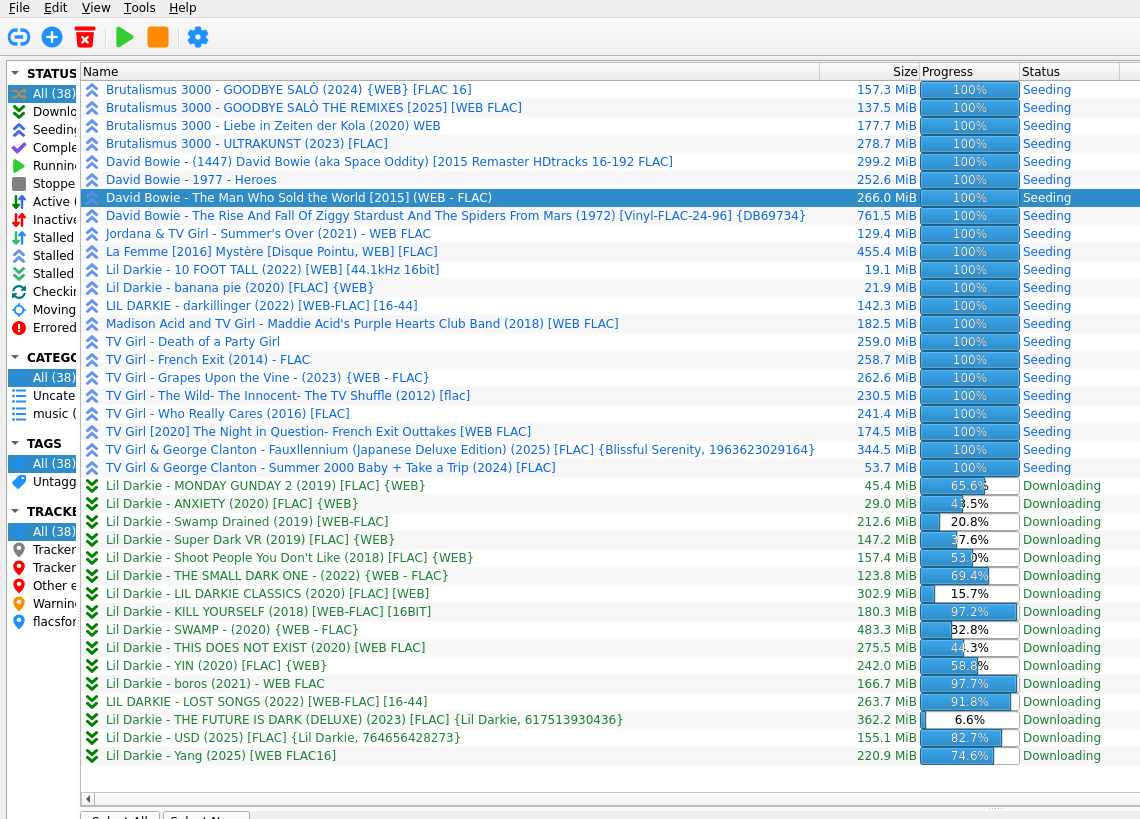Image resolution: width=1140 pixels, height=819 pixels.
Task: Sort torrents by the Name column header
Action: point(450,71)
